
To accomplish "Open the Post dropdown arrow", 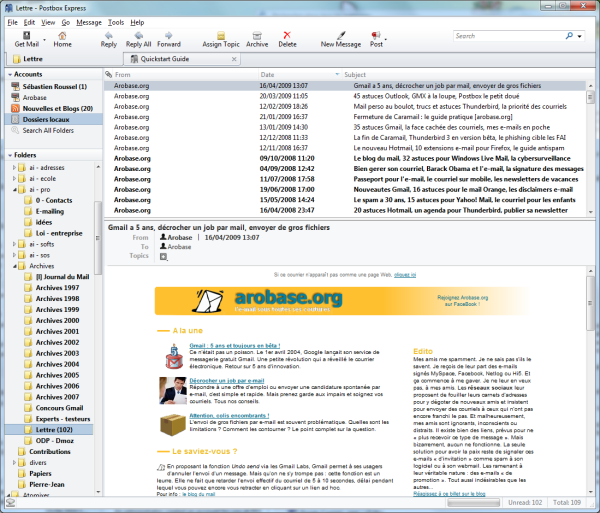I will pos(386,39).
